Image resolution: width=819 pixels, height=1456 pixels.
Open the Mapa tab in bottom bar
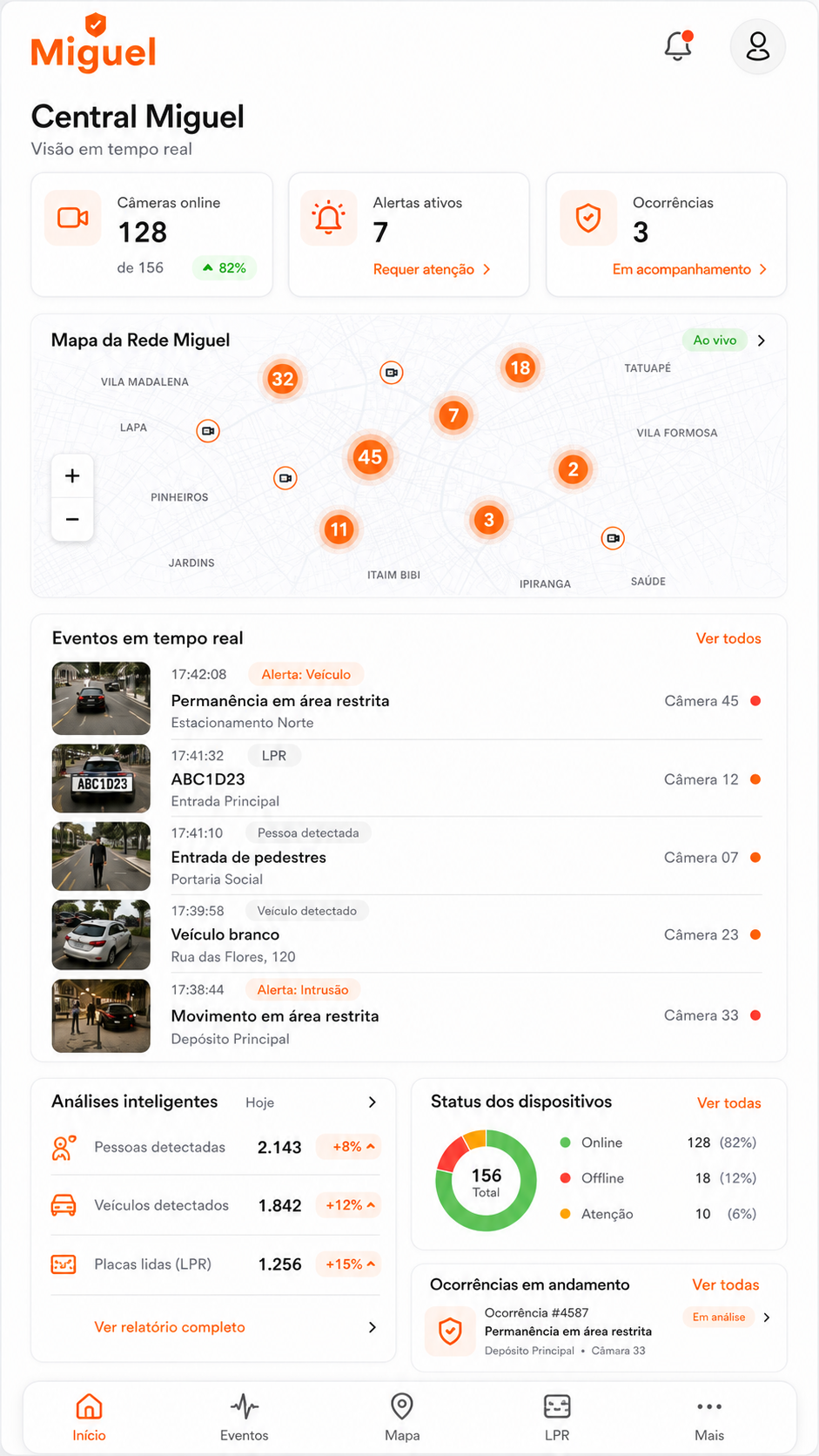402,1418
